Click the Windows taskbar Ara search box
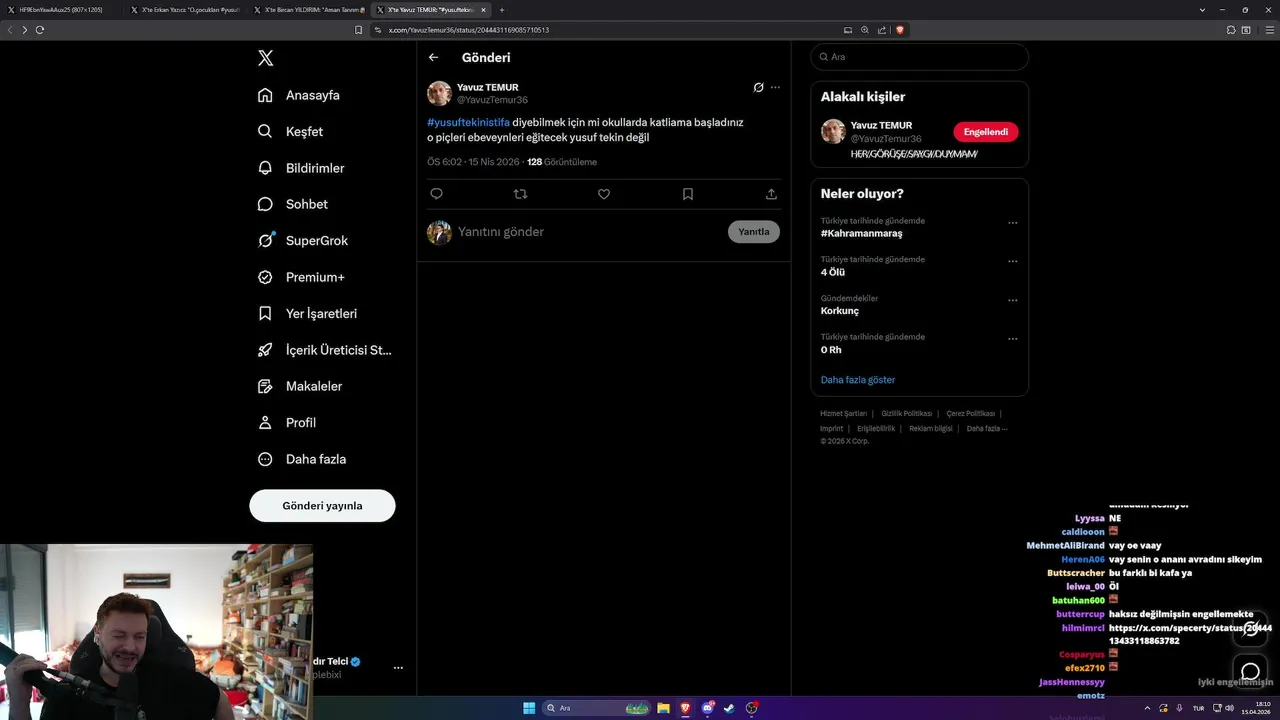Viewport: 1280px width, 720px height. (596, 708)
